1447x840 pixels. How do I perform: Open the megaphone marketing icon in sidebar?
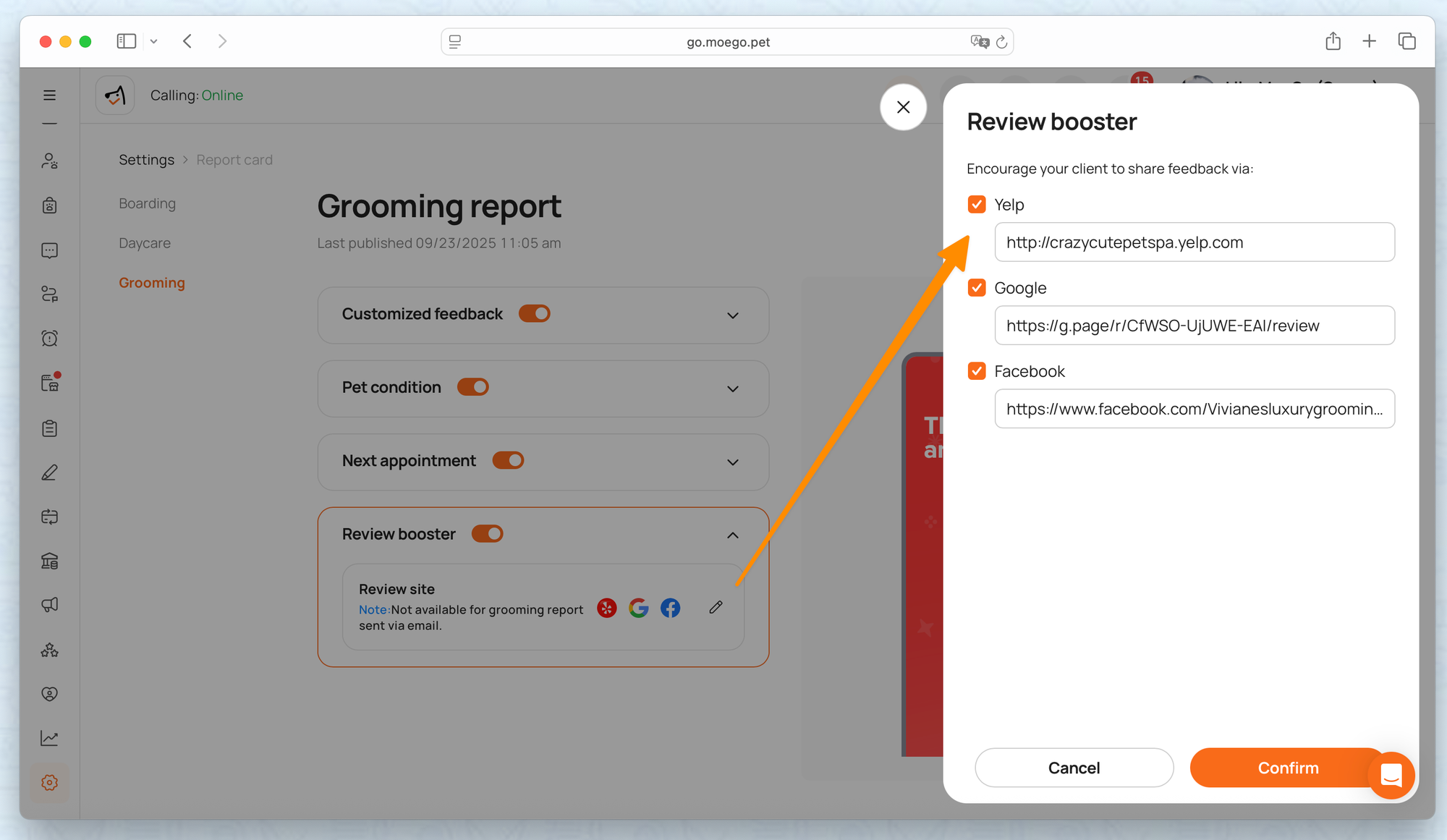tap(49, 605)
